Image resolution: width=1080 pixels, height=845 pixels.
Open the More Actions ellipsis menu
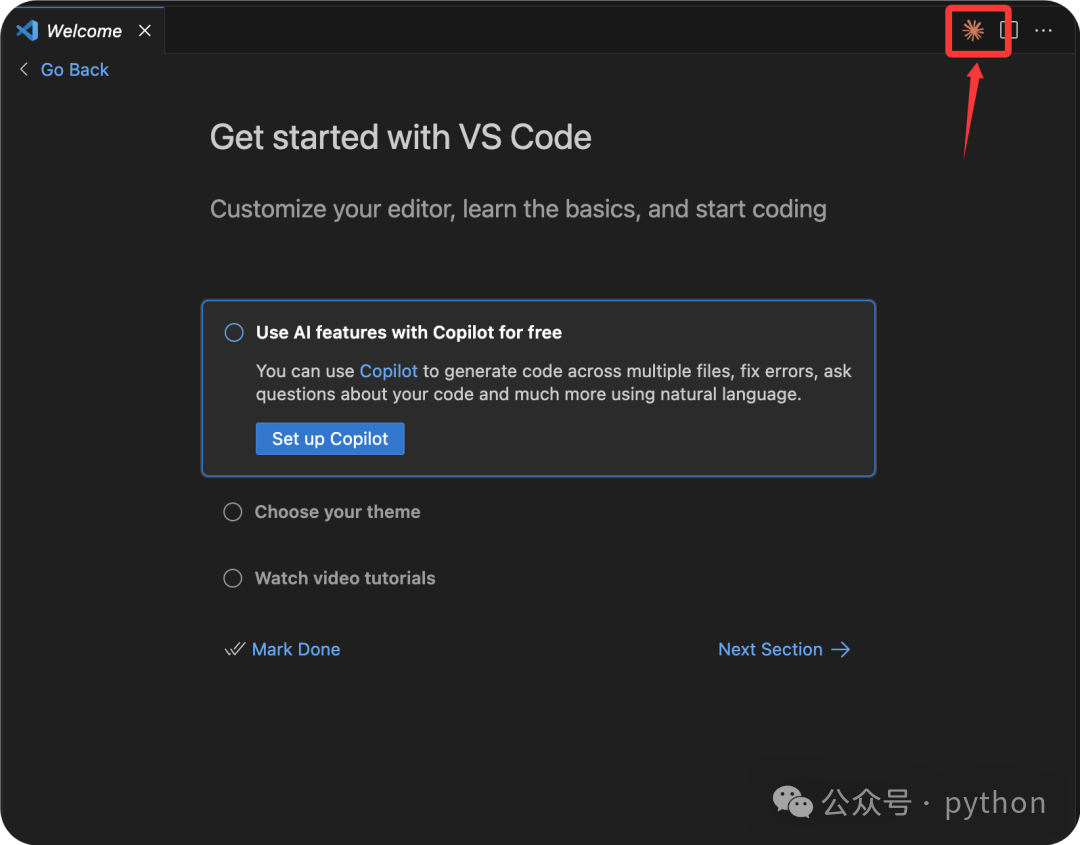pos(1043,30)
